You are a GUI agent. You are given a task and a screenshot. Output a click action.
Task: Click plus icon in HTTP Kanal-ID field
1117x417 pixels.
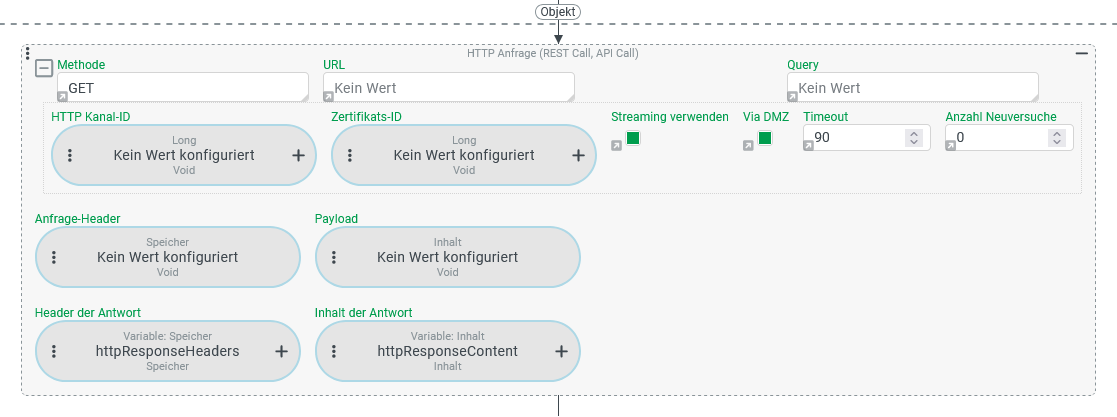pos(298,155)
